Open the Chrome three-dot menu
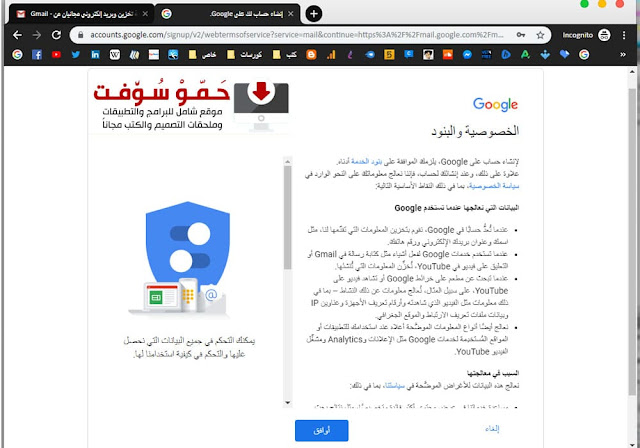640x448 pixels. pyautogui.click(x=624, y=35)
